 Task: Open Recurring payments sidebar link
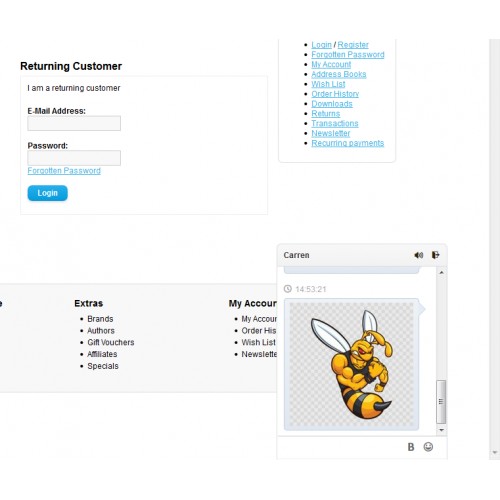click(x=348, y=143)
